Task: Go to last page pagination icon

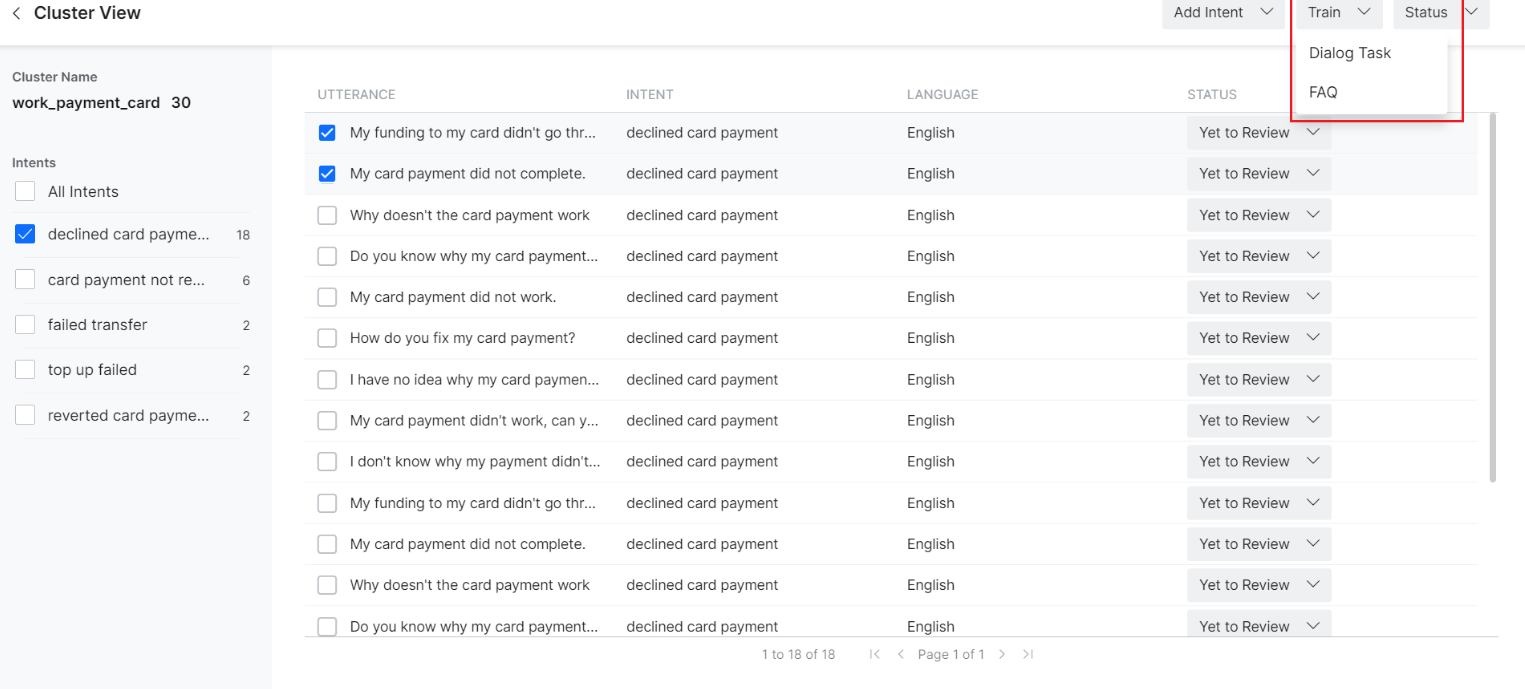Action: 1028,654
